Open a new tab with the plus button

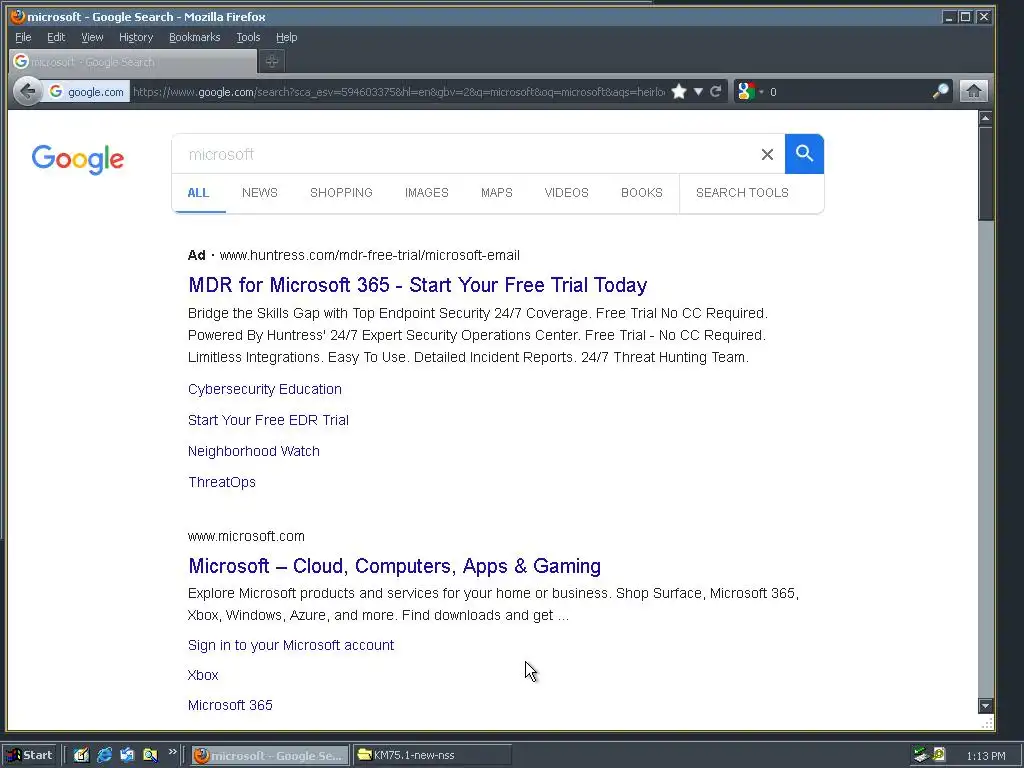pyautogui.click(x=272, y=61)
